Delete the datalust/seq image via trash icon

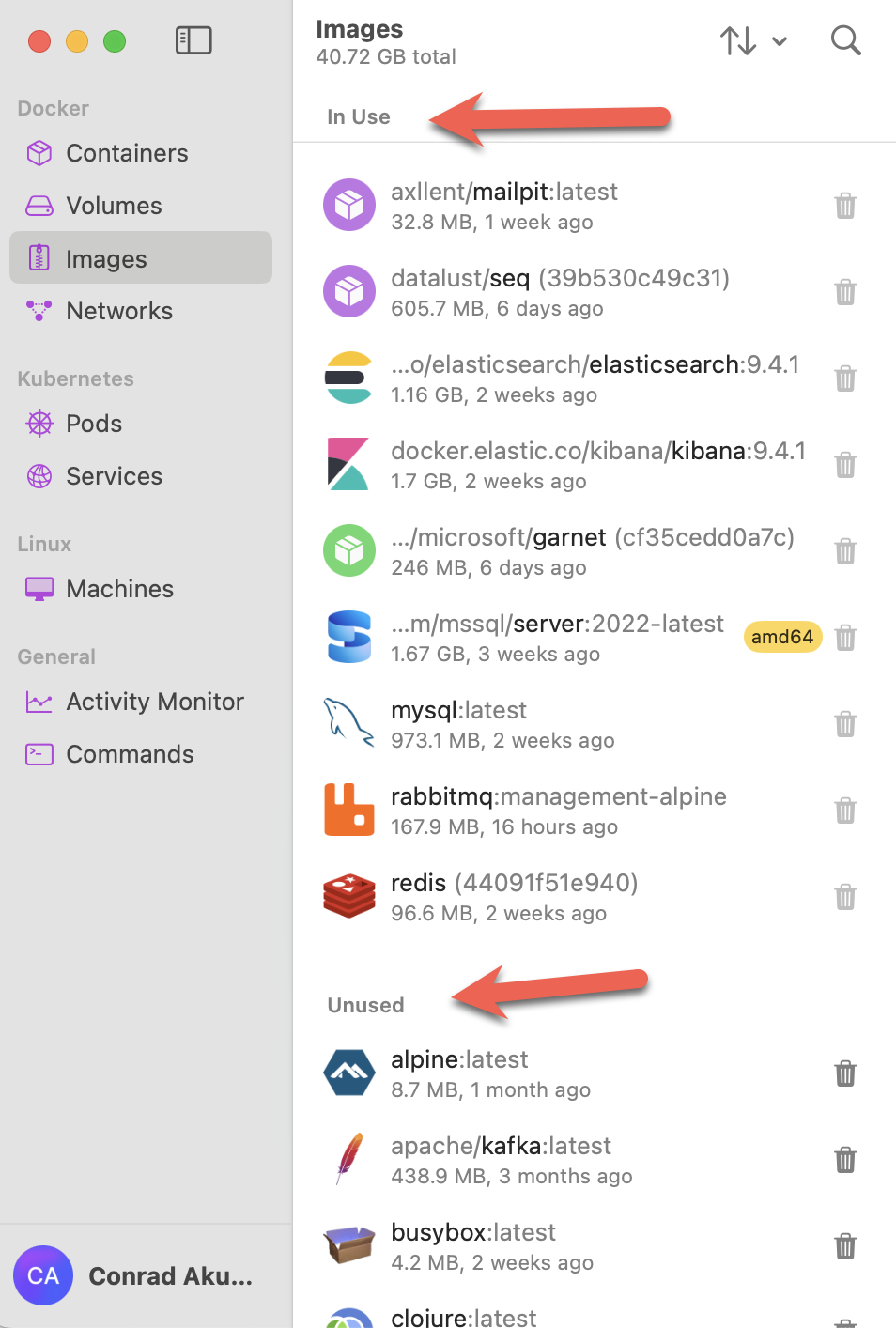(845, 292)
